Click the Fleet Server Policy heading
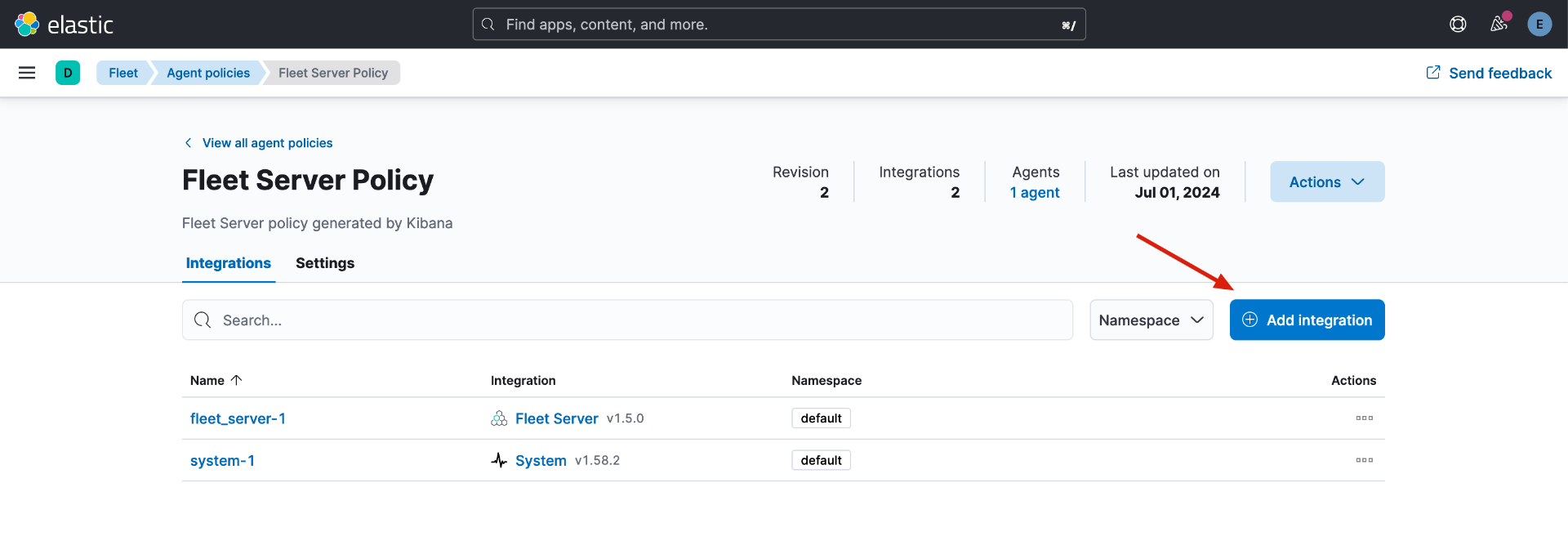The width and height of the screenshot is (1568, 541). coord(308,180)
